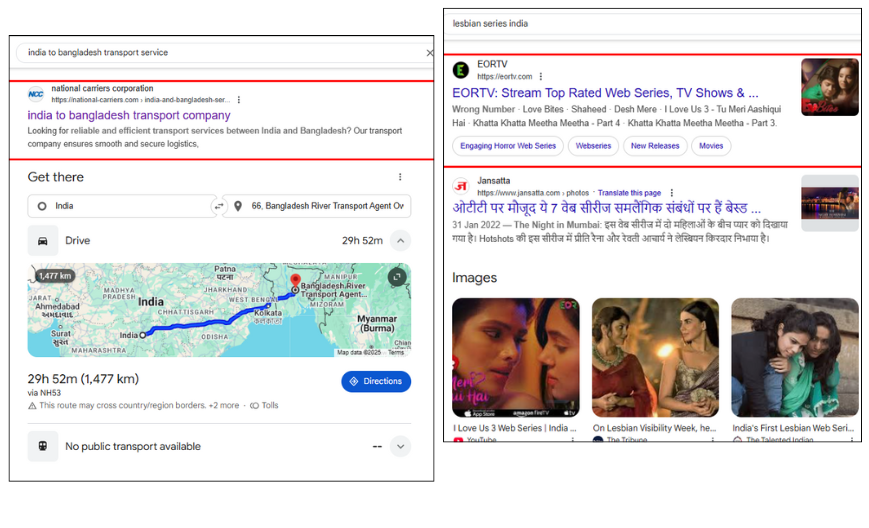Select the New Releases chip
Image resolution: width=869 pixels, height=528 pixels.
pyautogui.click(x=655, y=146)
